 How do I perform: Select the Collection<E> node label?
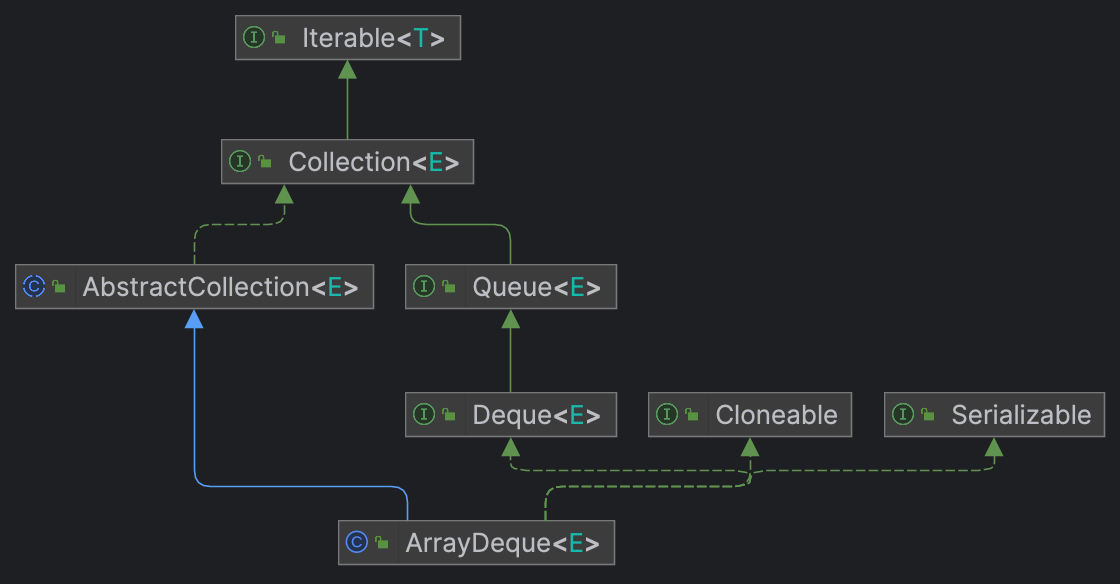pyautogui.click(x=373, y=162)
